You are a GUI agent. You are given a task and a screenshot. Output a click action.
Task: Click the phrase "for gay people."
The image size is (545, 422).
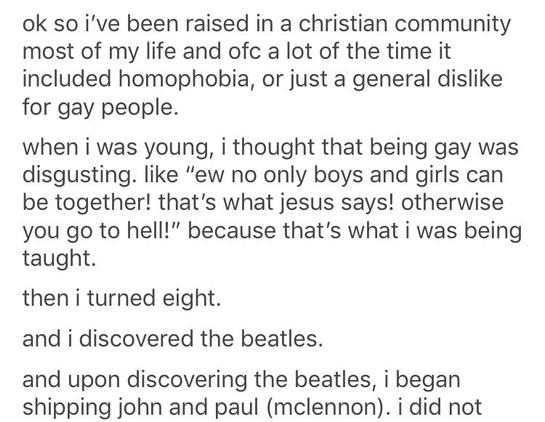coord(100,107)
